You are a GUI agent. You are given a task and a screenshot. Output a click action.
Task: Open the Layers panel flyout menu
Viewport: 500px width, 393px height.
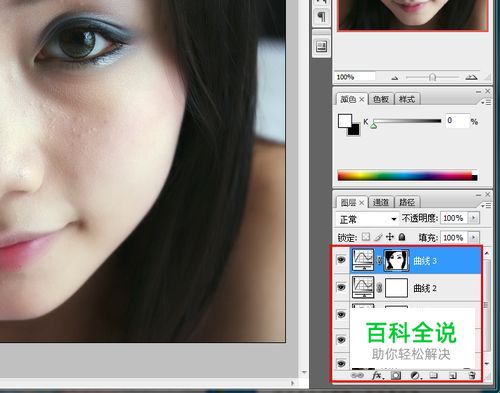point(487,206)
